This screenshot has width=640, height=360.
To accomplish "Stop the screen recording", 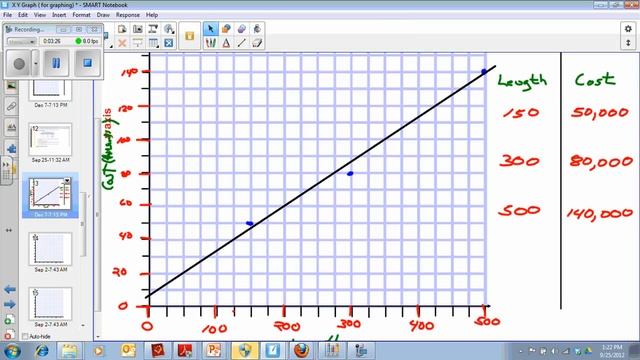I will point(87,63).
